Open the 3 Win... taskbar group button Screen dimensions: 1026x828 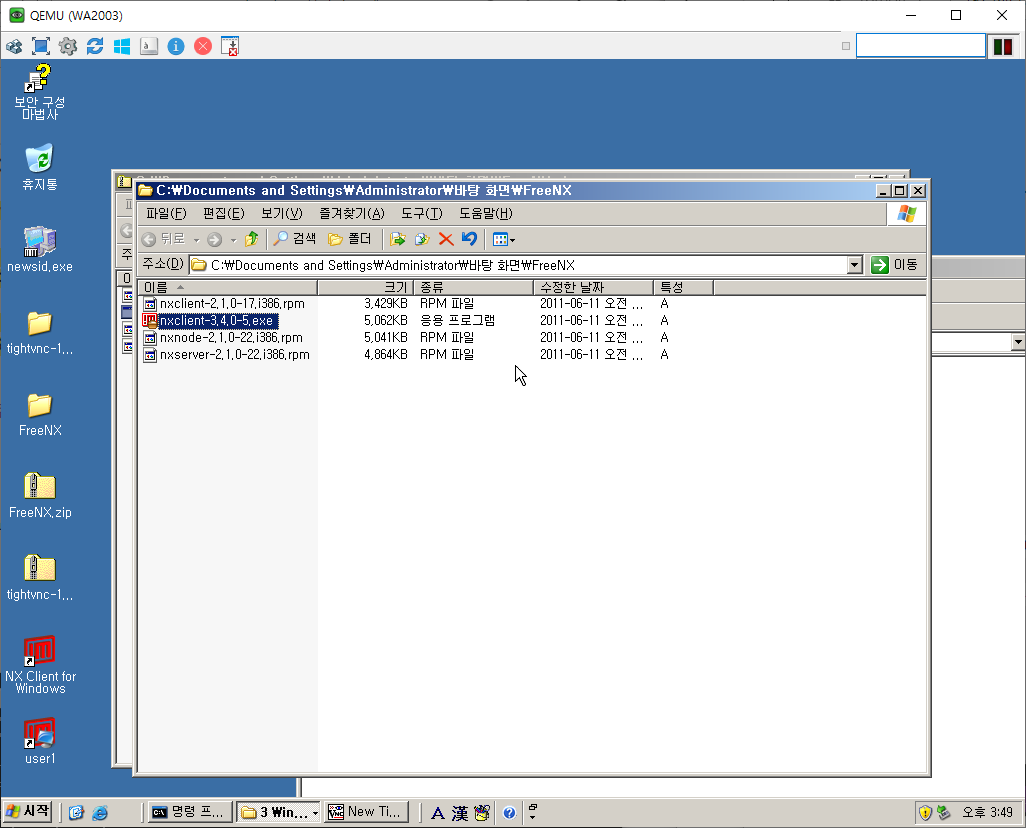tap(277, 812)
